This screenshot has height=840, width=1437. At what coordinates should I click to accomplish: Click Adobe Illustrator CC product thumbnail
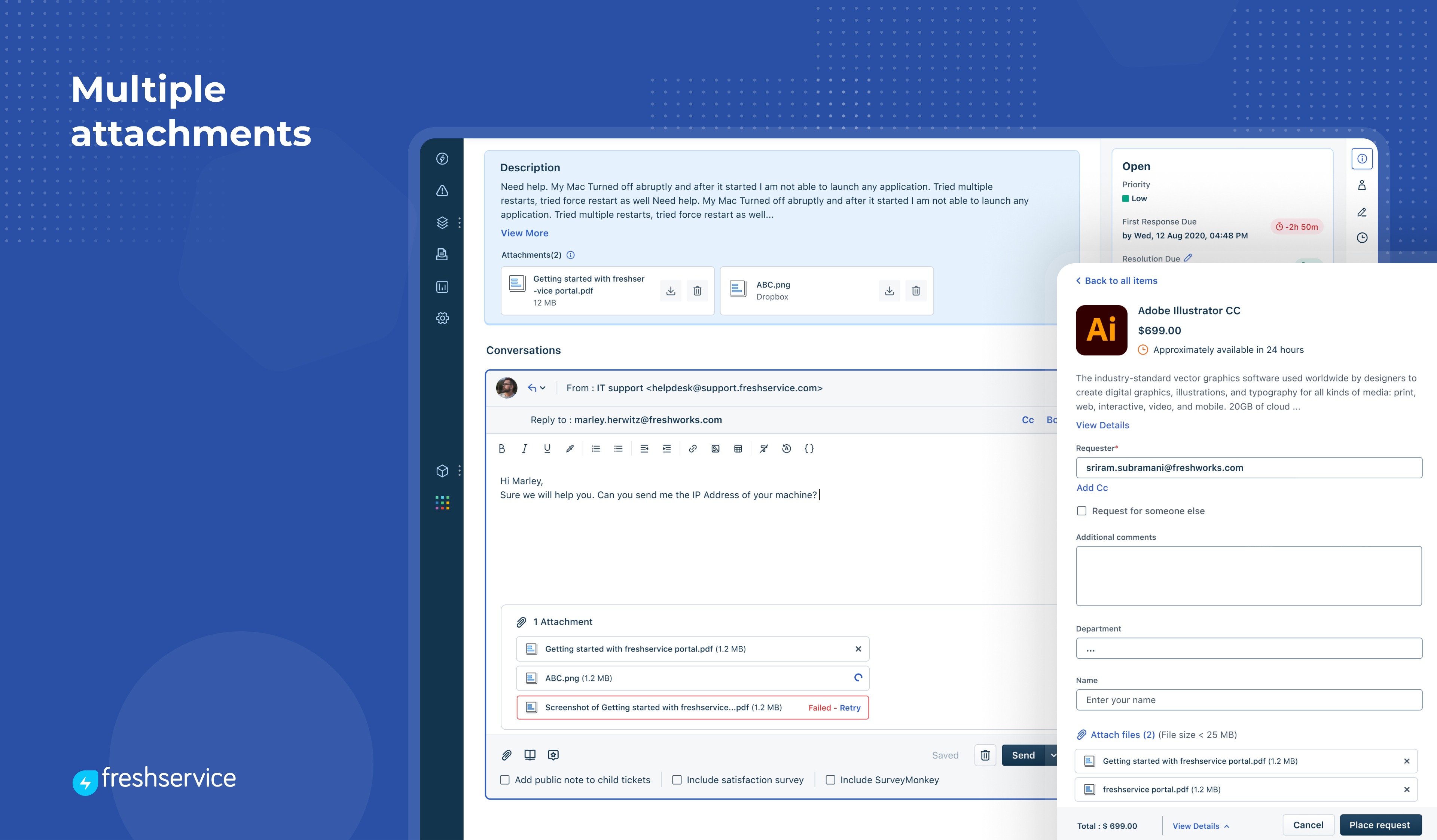click(1101, 330)
